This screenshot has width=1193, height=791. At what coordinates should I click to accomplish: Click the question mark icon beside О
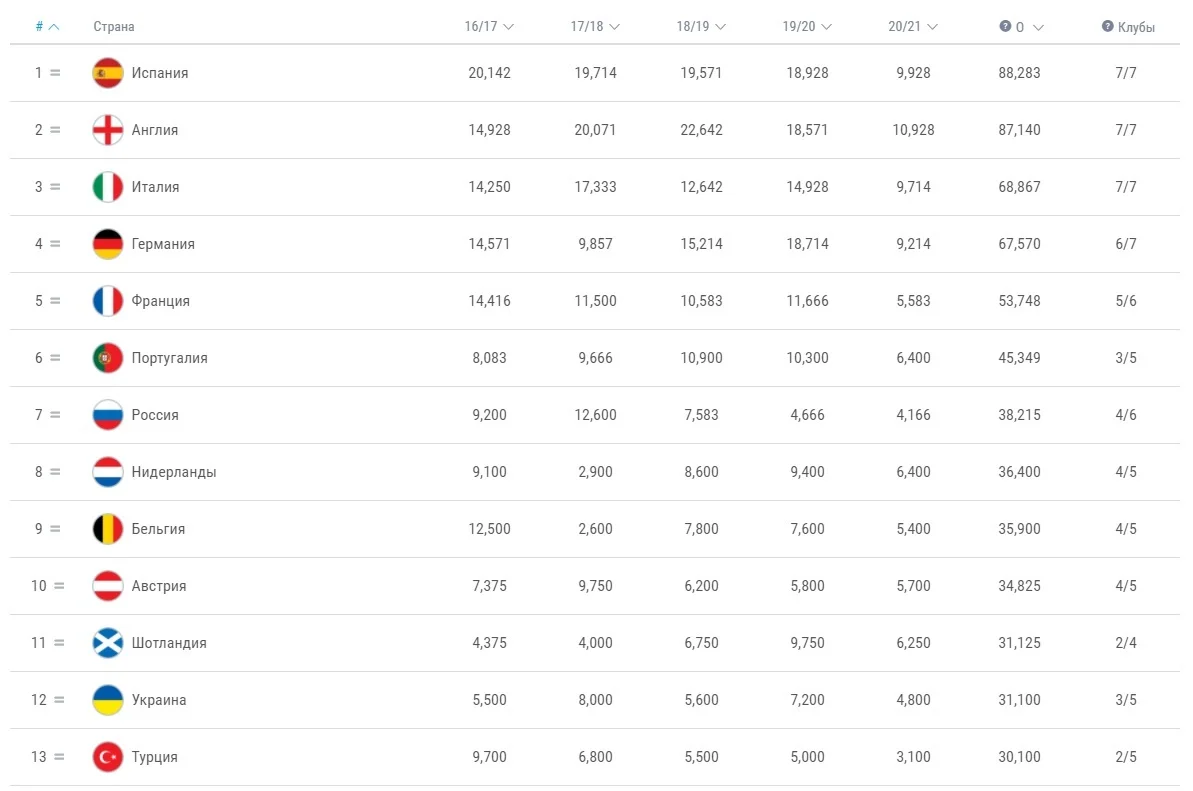tap(1005, 27)
